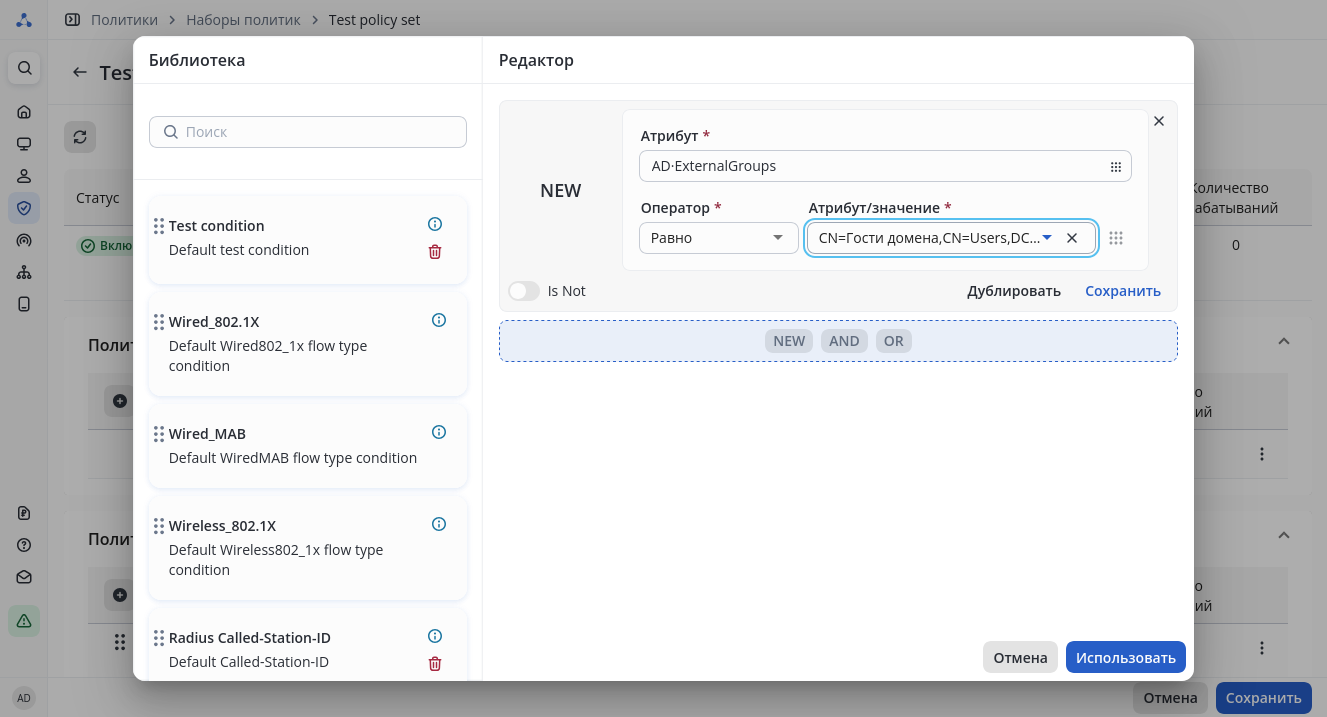Delete Radius Called-Station-ID condition
This screenshot has width=1327, height=717.
click(x=435, y=664)
